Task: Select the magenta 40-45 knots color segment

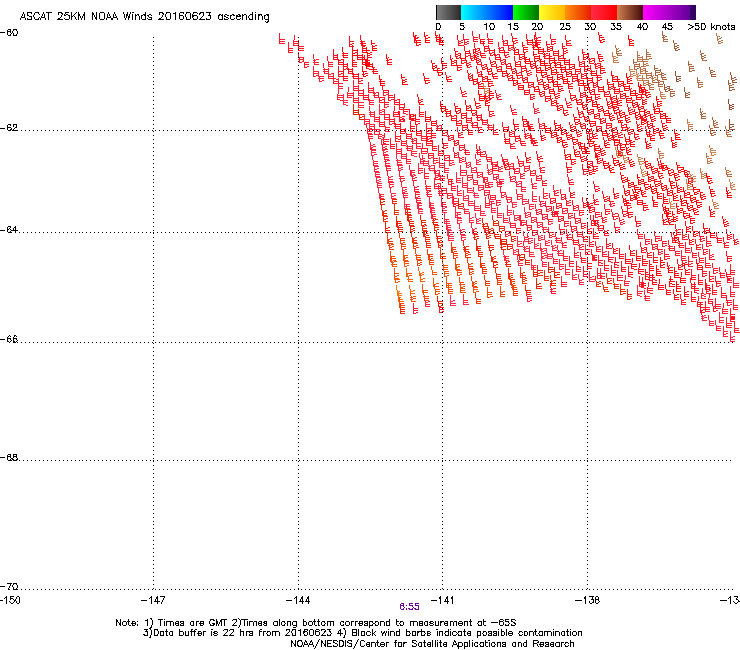Action: [x=656, y=12]
